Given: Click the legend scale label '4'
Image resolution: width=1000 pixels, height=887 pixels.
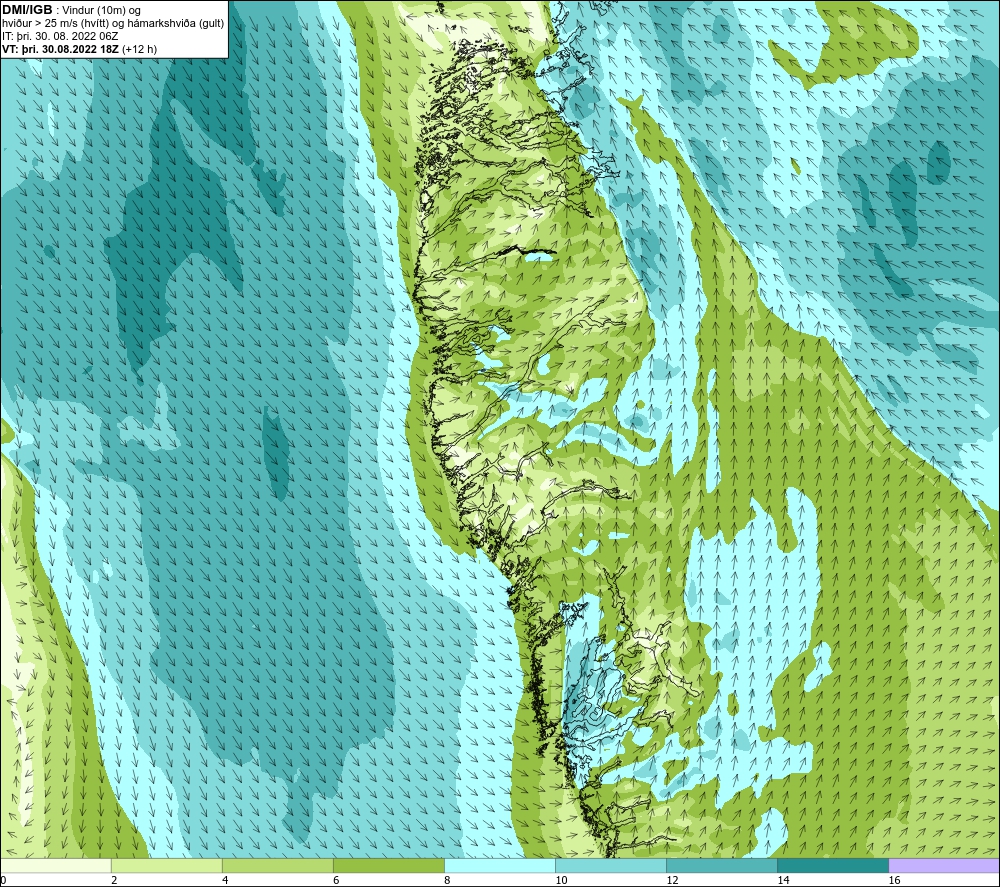Looking at the screenshot, I should pyautogui.click(x=224, y=880).
